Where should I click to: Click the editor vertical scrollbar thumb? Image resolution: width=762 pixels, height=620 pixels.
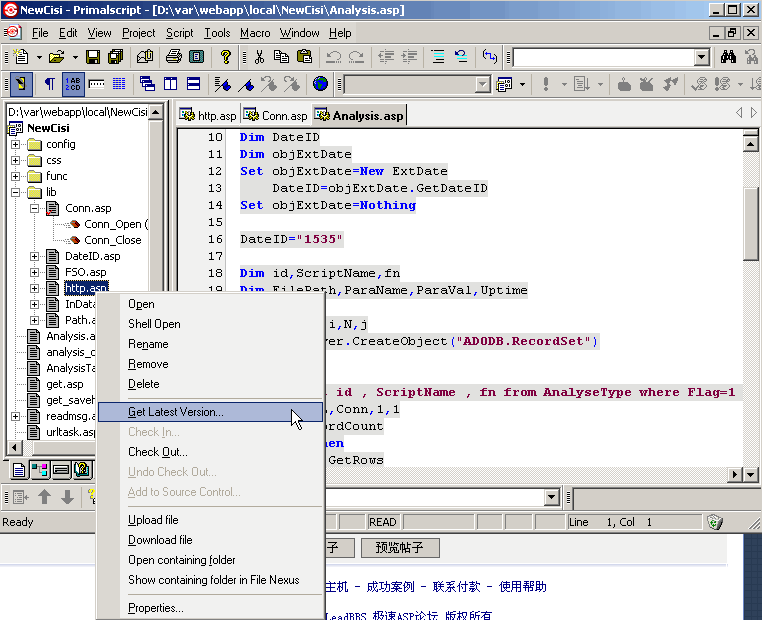750,224
